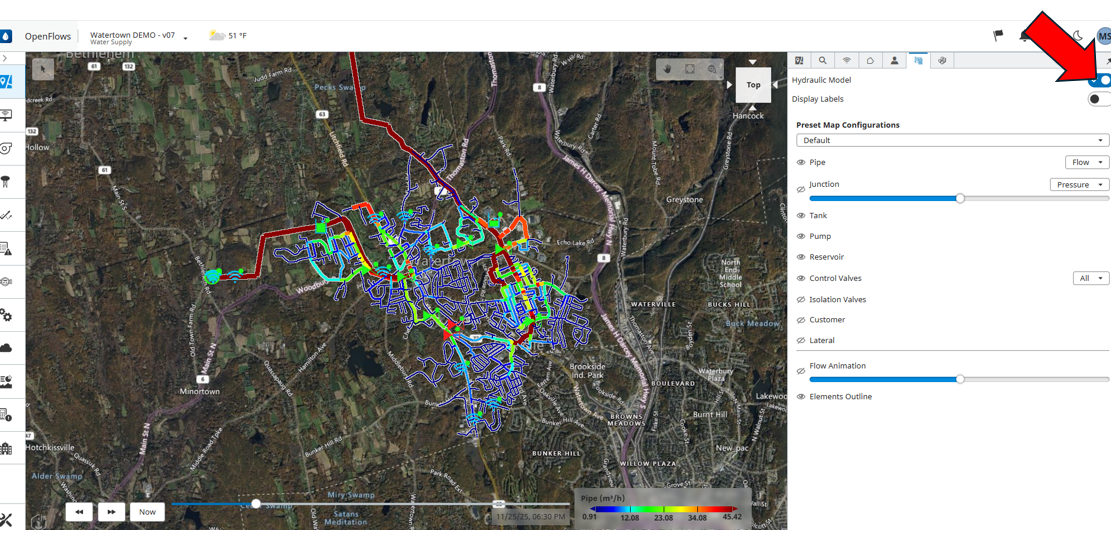
Task: Switch to the wifi signal panel tab
Action: pyautogui.click(x=847, y=61)
